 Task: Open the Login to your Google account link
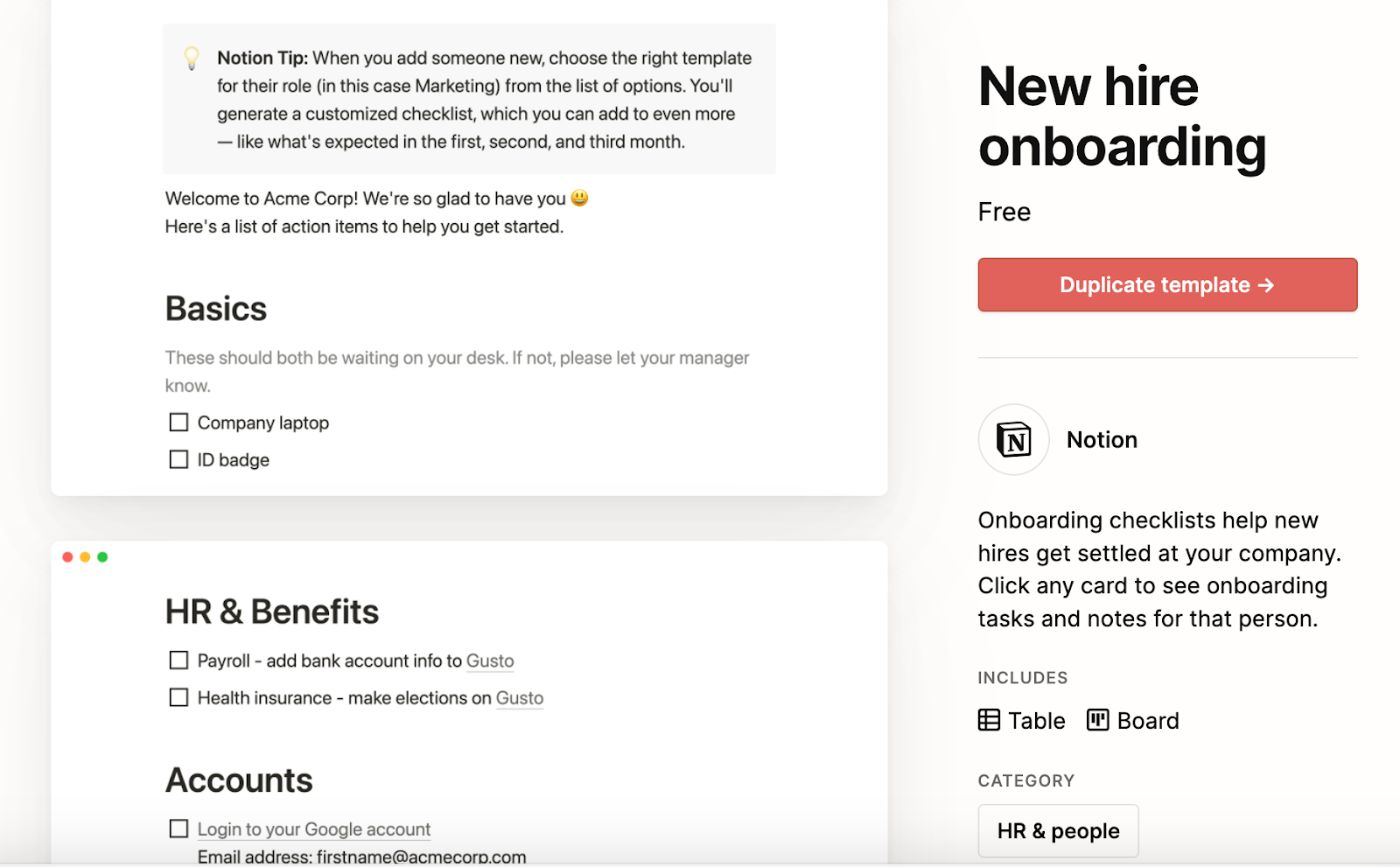[x=314, y=829]
